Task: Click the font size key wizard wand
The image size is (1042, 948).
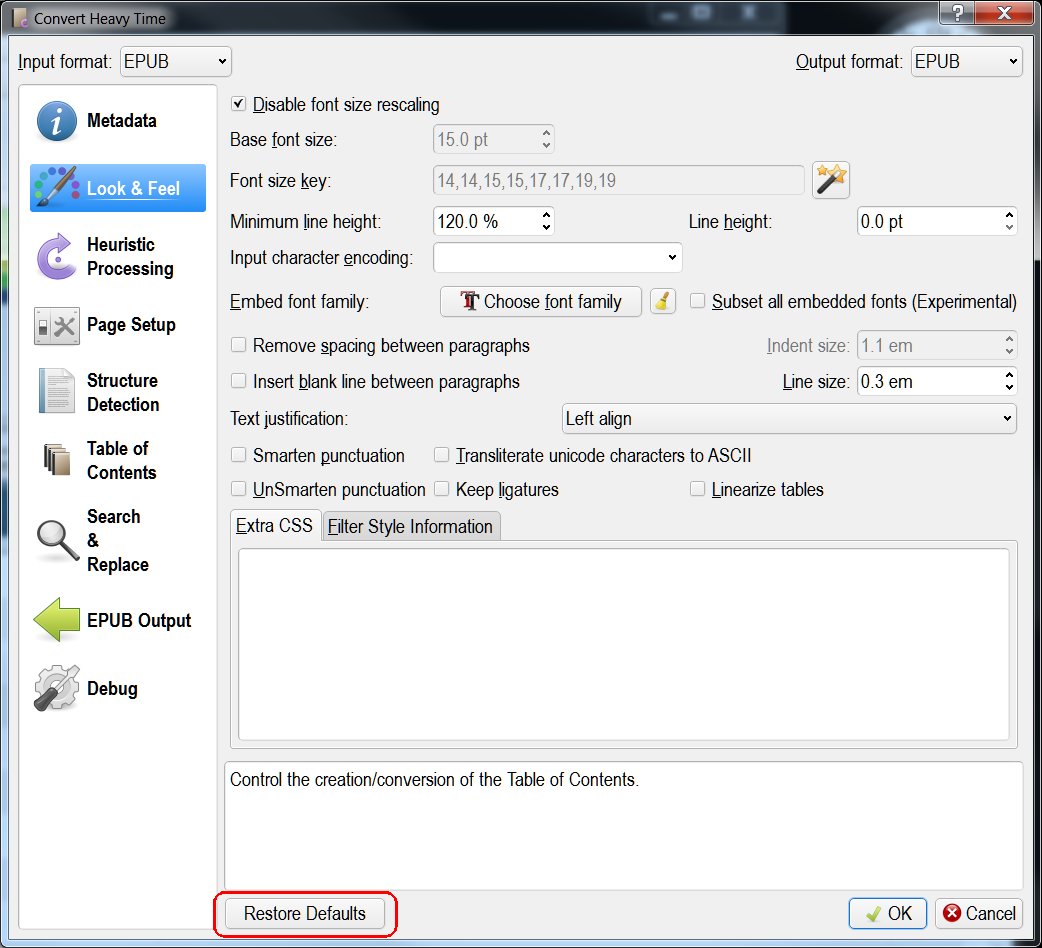Action: point(831,180)
